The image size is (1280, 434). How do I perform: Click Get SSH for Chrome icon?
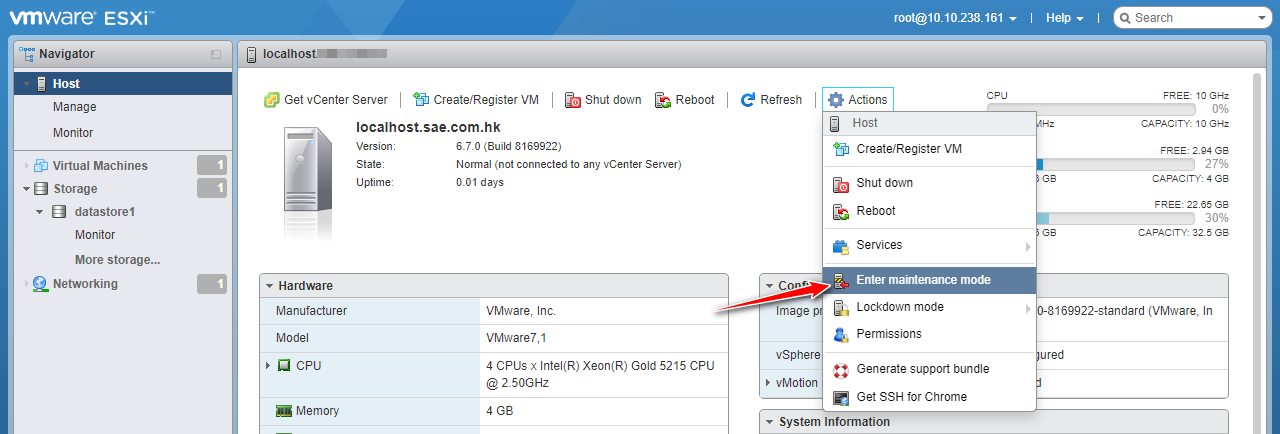click(841, 397)
